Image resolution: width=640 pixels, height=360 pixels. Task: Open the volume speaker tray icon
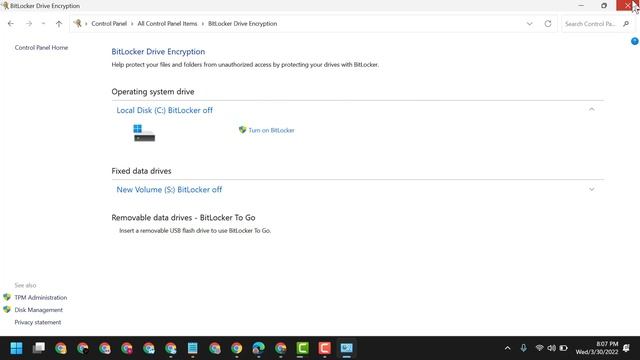(551, 348)
